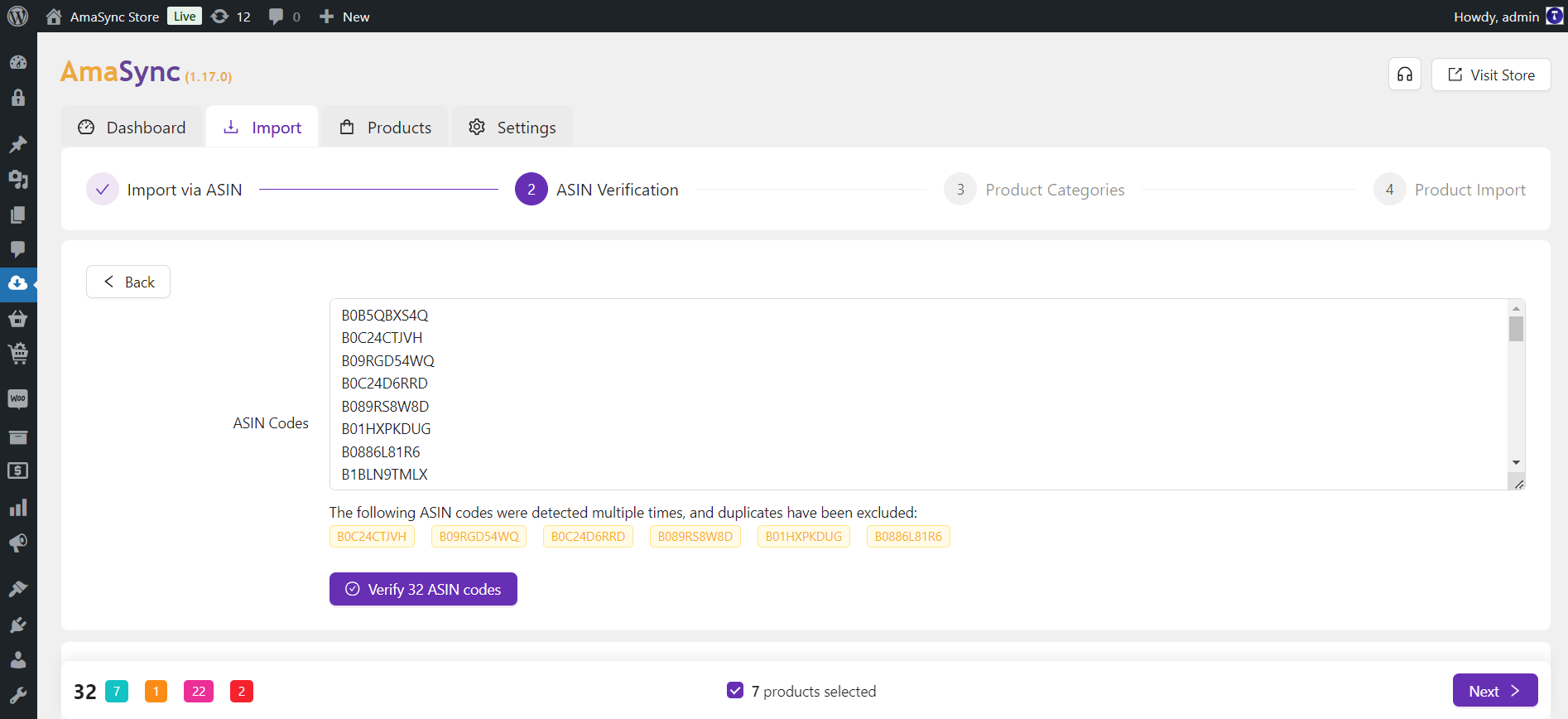Open Payments dollar sidebar icon
The height and width of the screenshot is (719, 1568).
coord(18,471)
